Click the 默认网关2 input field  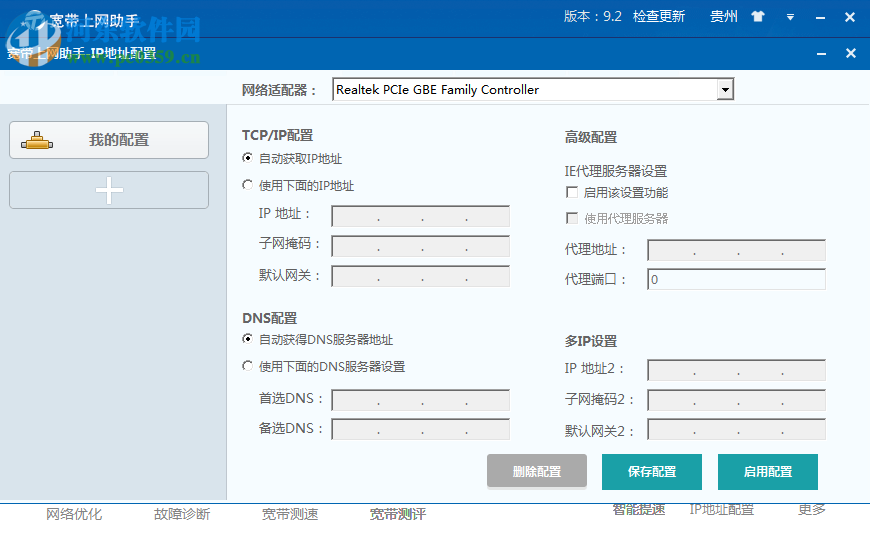click(736, 430)
